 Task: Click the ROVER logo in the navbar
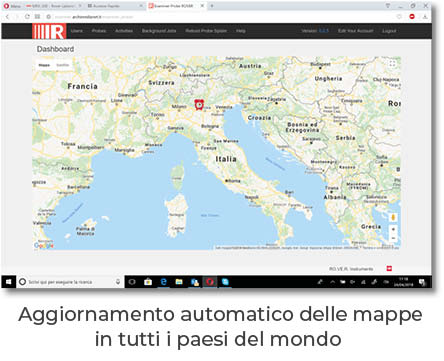tap(49, 31)
